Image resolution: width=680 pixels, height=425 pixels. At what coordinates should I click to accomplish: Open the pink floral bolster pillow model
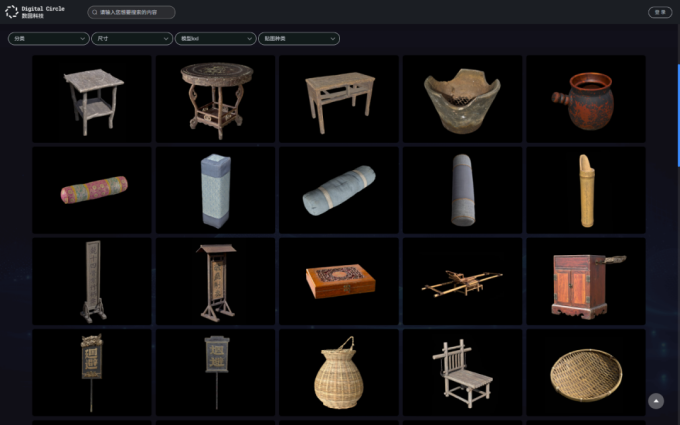click(x=92, y=190)
